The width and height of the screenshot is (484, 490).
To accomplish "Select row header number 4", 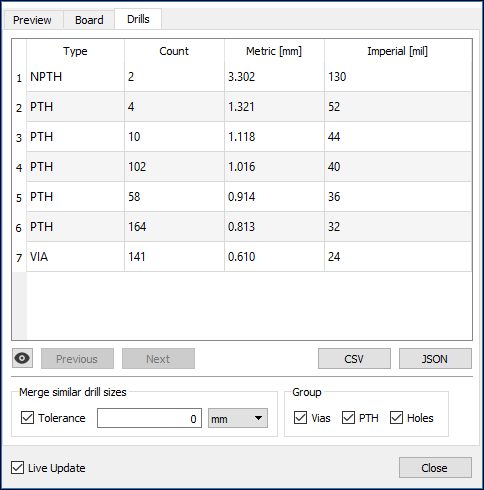I will pos(19,167).
